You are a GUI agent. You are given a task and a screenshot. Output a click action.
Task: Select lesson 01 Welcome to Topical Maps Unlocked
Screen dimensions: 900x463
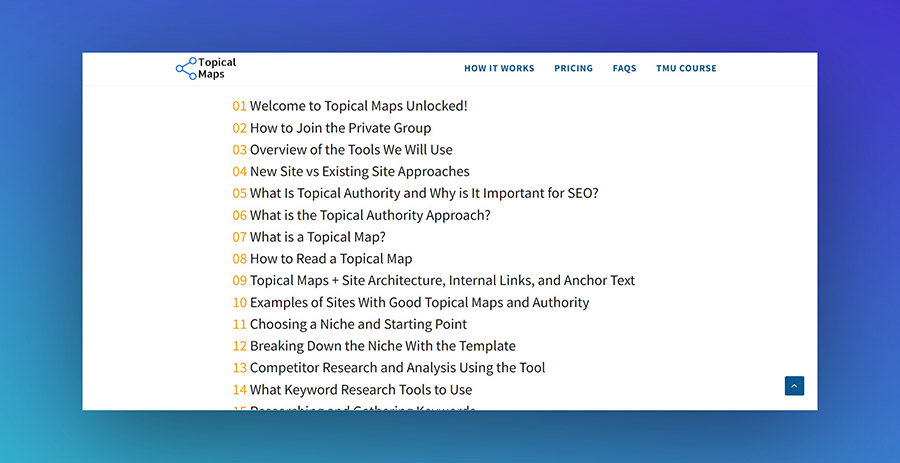(x=350, y=106)
